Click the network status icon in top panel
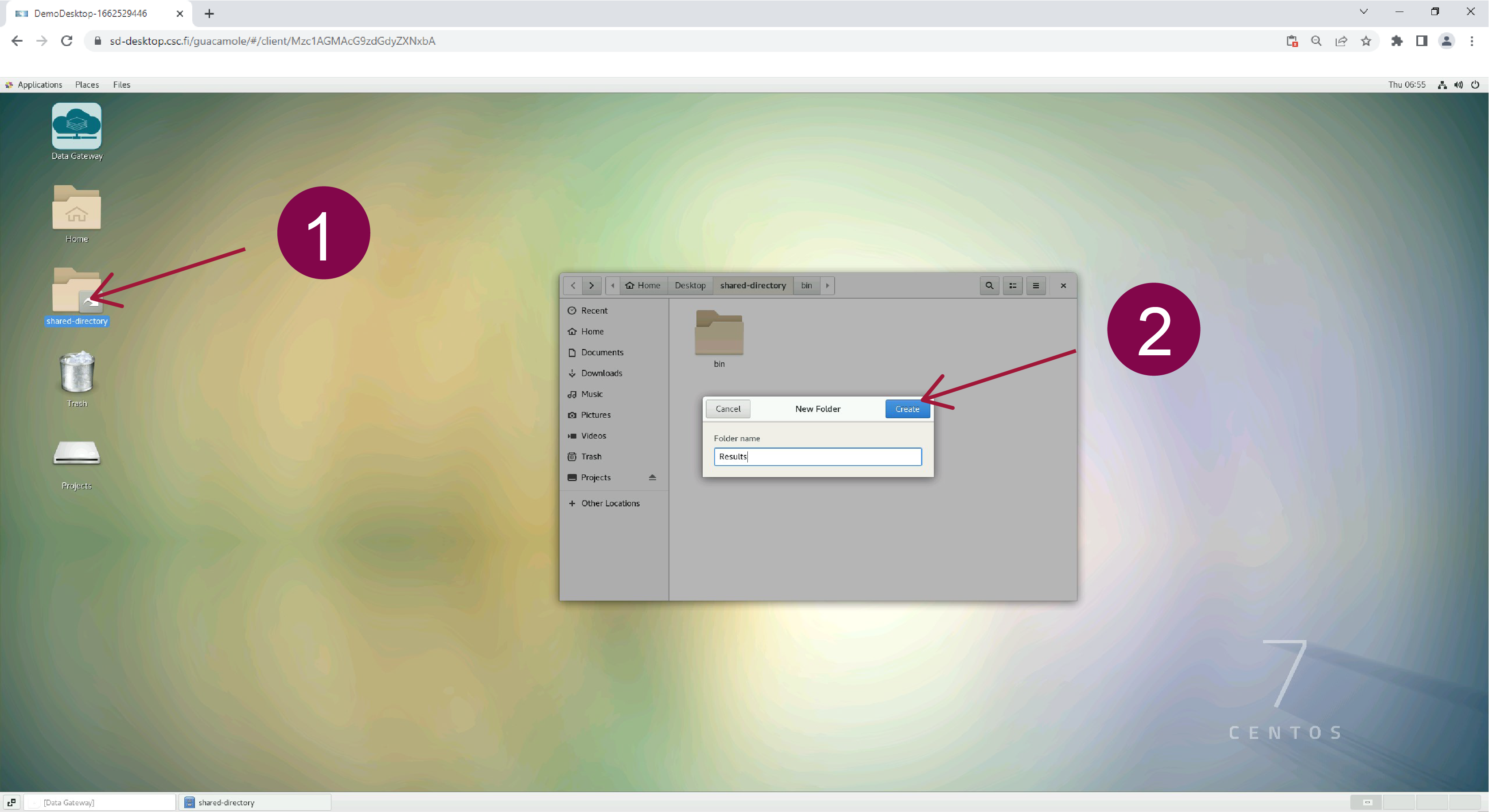This screenshot has width=1489, height=812. coord(1442,85)
